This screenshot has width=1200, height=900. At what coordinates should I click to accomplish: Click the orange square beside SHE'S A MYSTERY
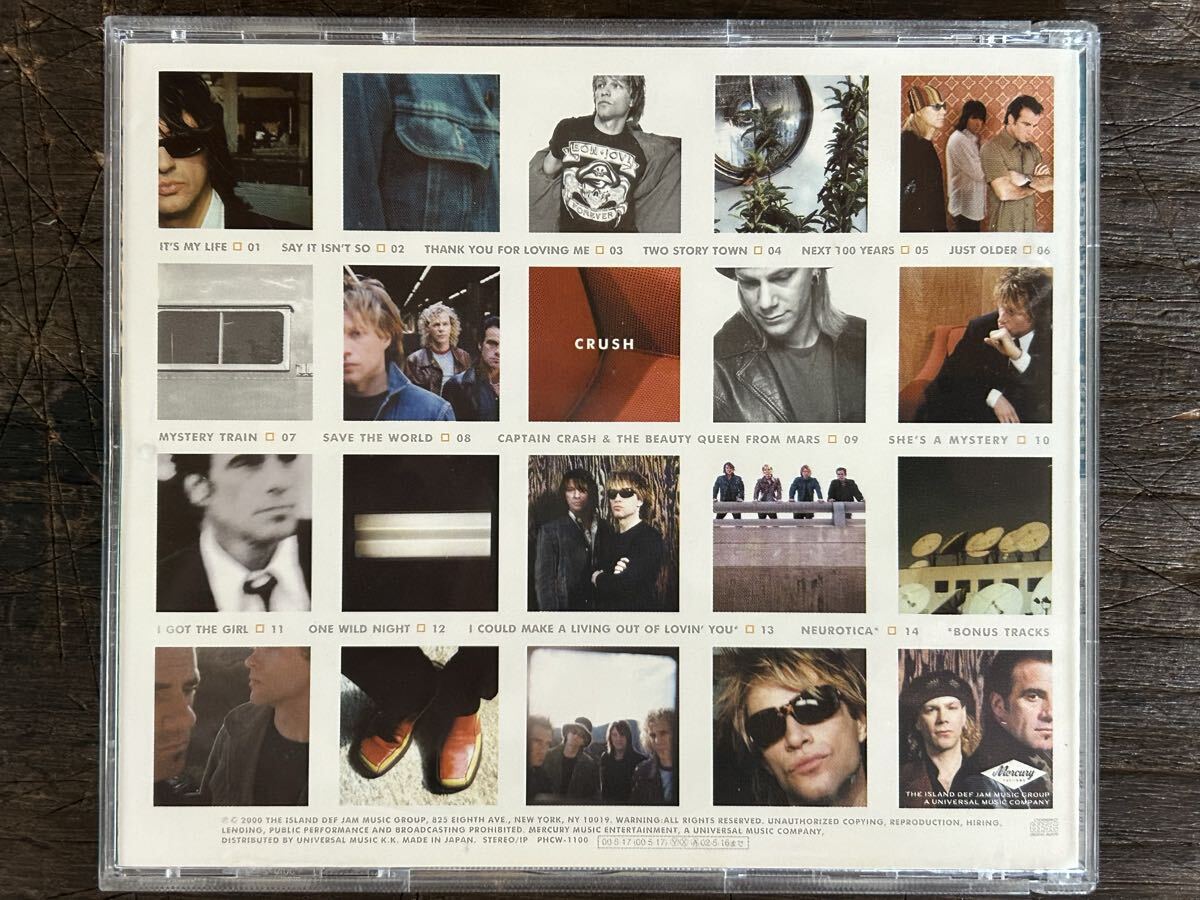[1021, 438]
